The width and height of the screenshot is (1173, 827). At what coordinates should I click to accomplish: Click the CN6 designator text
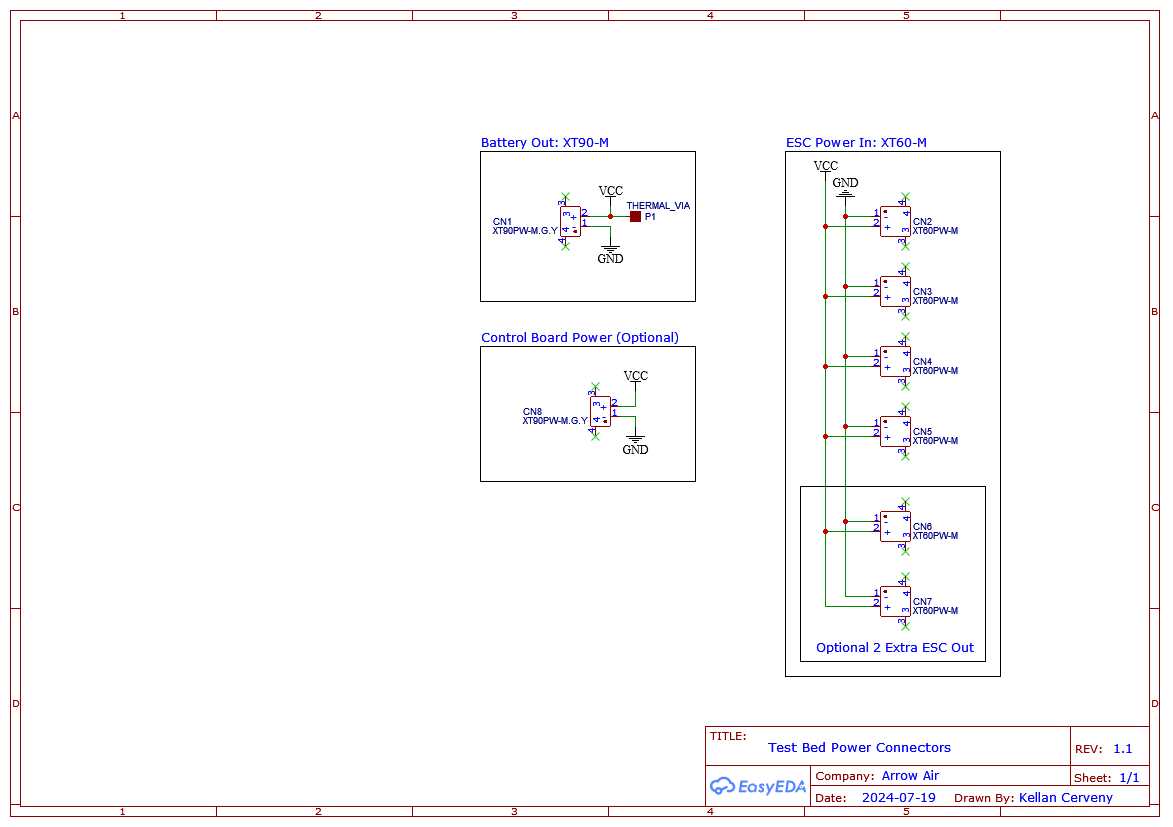(x=922, y=527)
